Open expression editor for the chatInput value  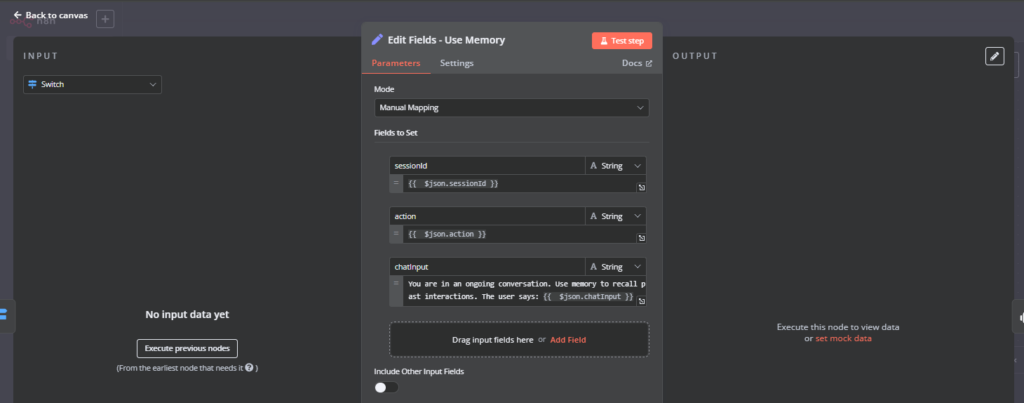[642, 299]
